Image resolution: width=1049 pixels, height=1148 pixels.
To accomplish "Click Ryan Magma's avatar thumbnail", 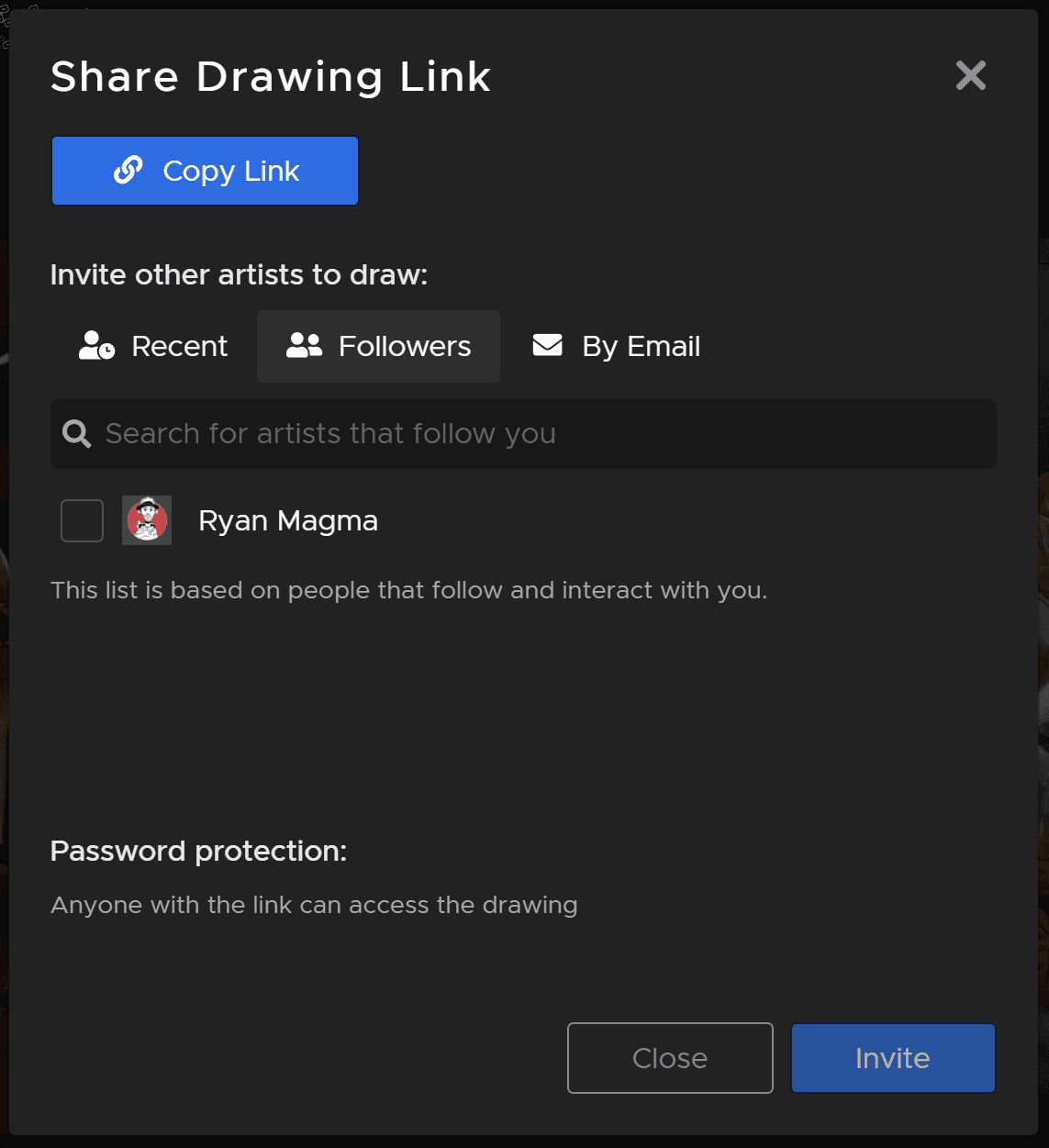I will 147,520.
